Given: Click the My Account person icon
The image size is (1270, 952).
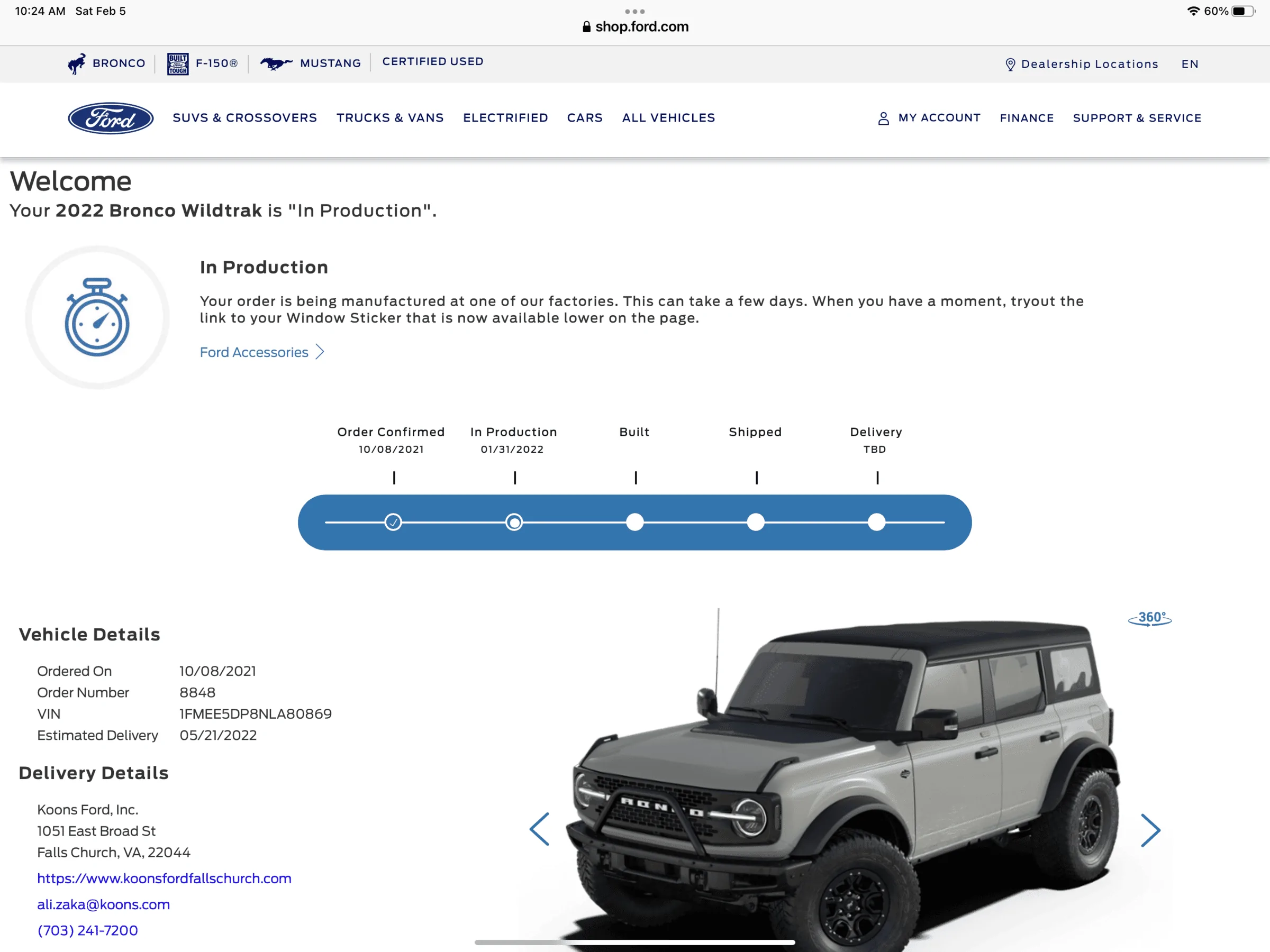Looking at the screenshot, I should (884, 118).
